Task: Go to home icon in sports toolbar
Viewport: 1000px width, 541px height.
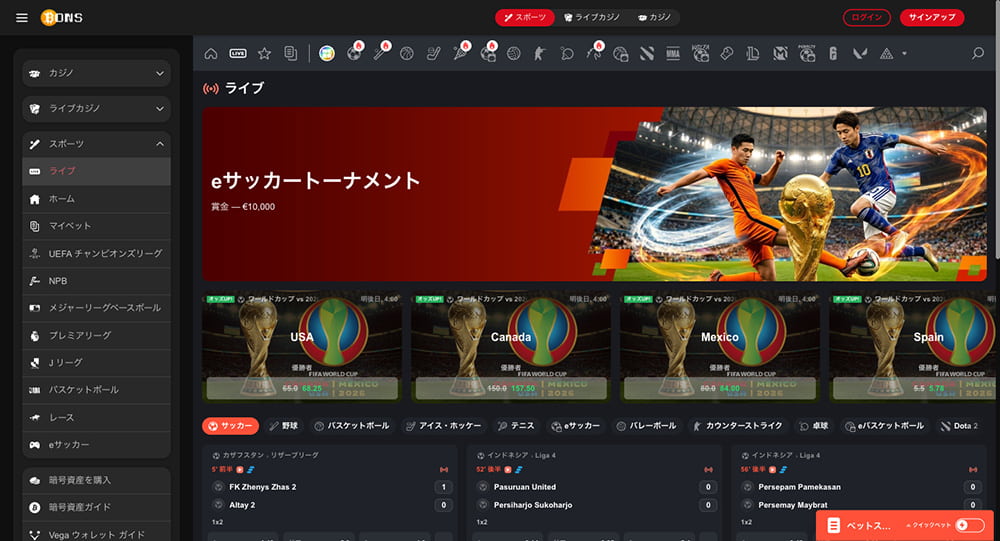Action: (210, 54)
